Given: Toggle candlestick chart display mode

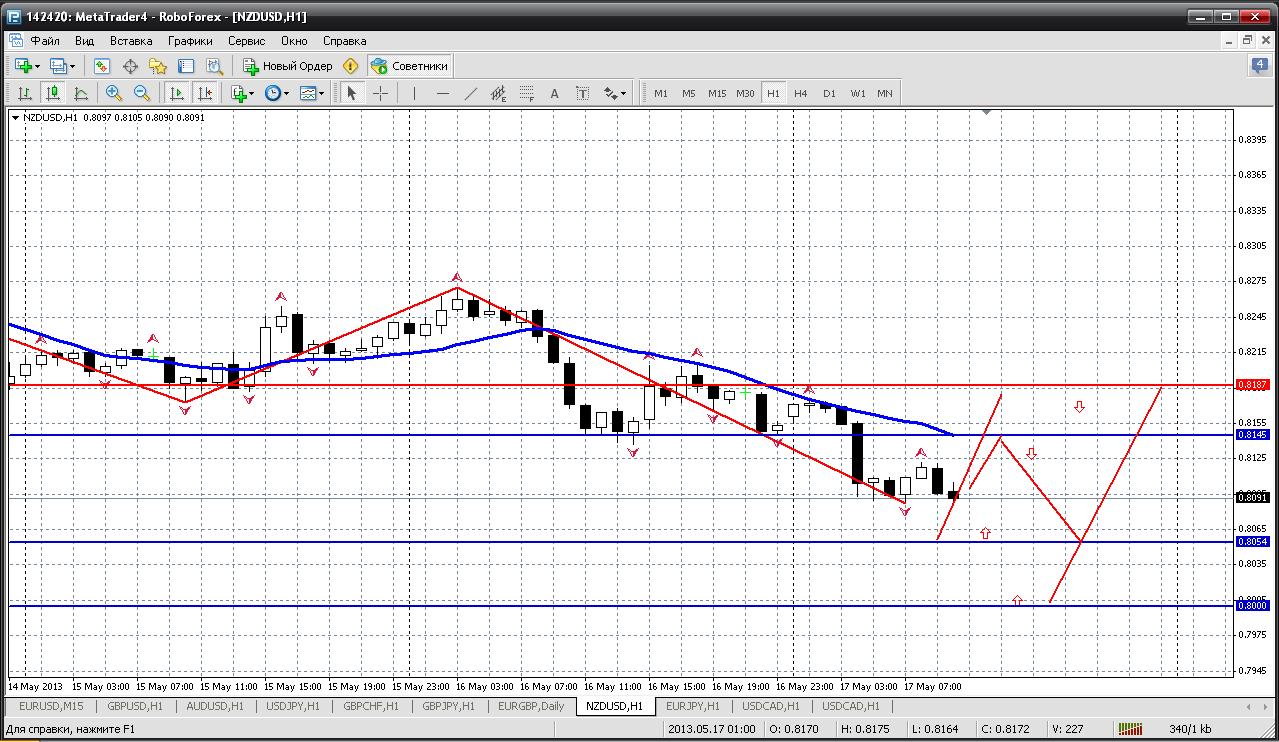Looking at the screenshot, I should tap(53, 93).
